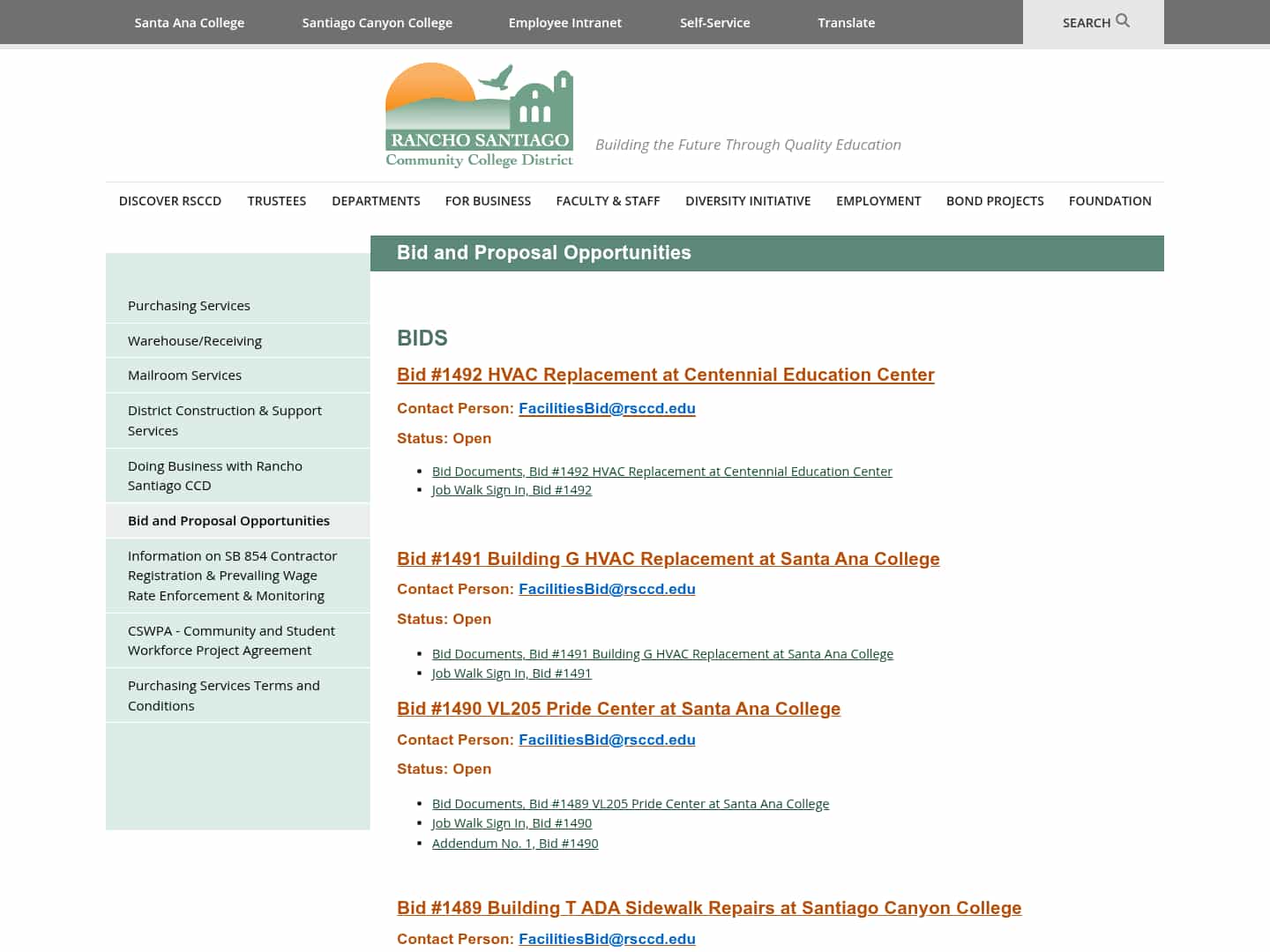Open Purchasing Services sidebar page
This screenshot has width=1270, height=952.
[189, 305]
